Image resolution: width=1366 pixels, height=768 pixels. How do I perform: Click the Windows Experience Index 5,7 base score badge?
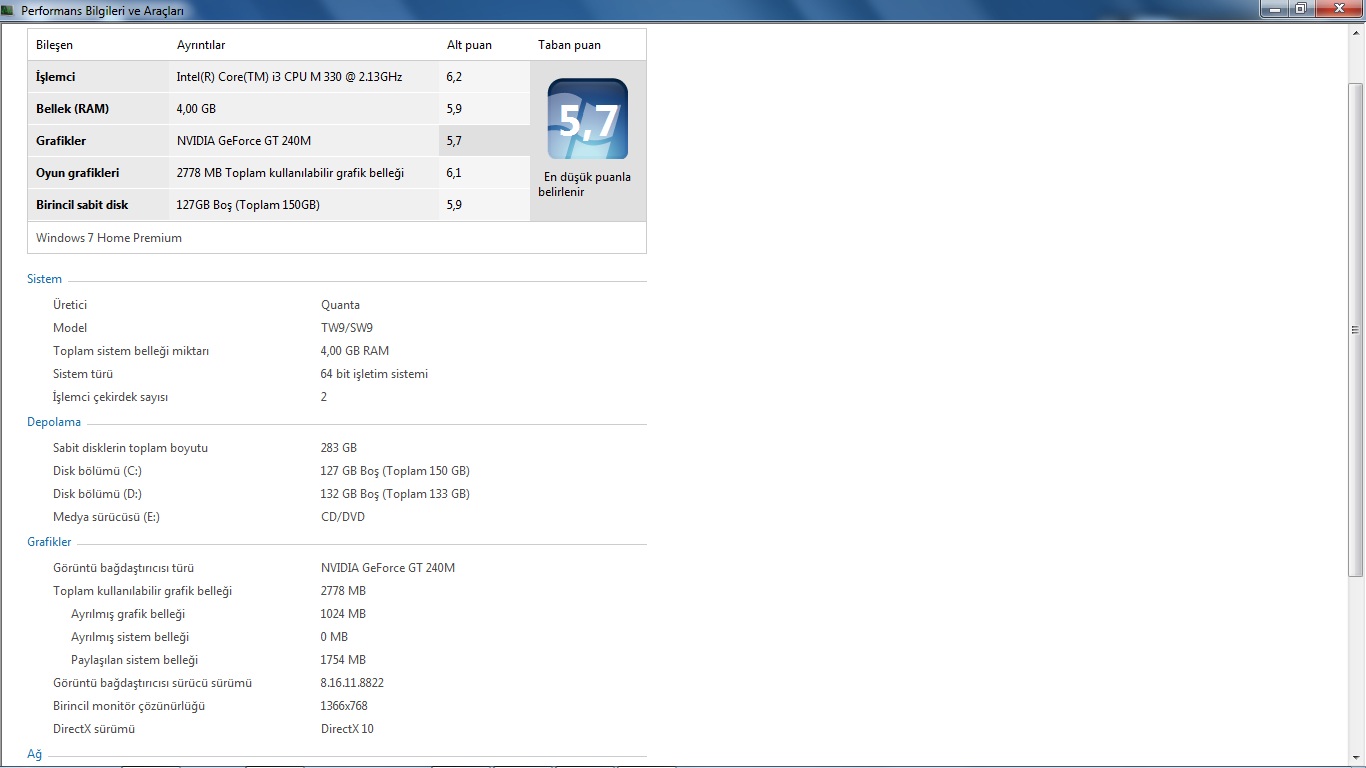point(588,119)
